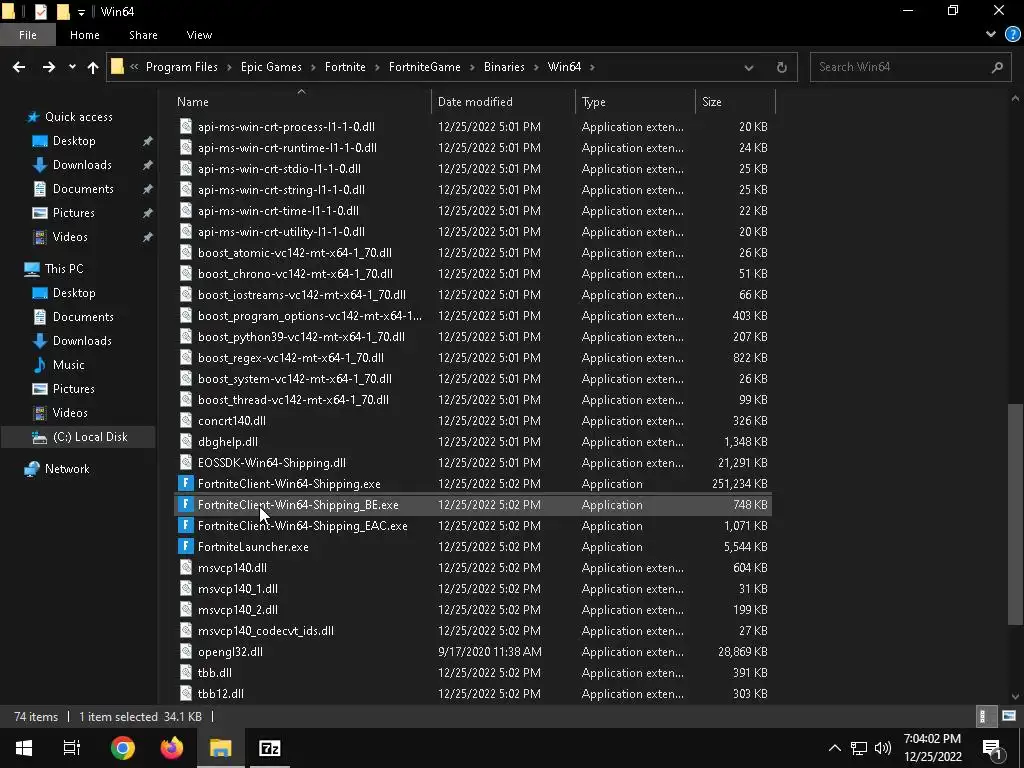The image size is (1024, 768).
Task: Open the View ribbon tab
Action: pyautogui.click(x=199, y=35)
